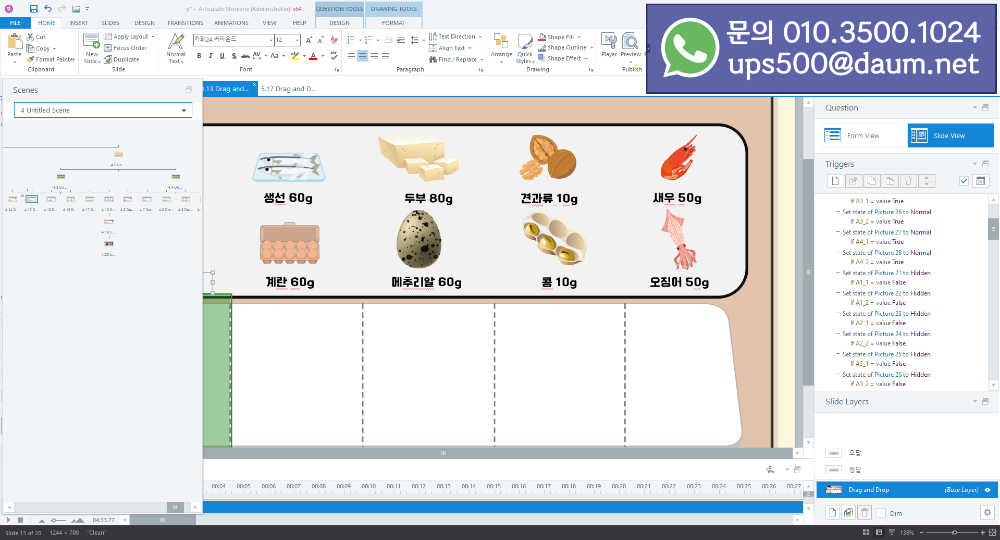Adjust the zoom slider in status bar
This screenshot has height=540, width=1000.
click(954, 532)
